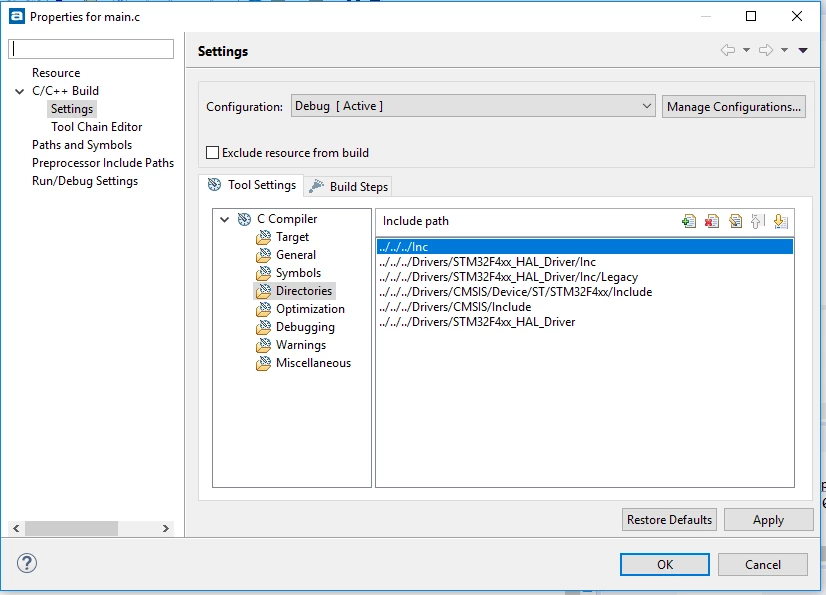Select Tool Chain Editor page
The height and width of the screenshot is (595, 826).
pos(96,127)
